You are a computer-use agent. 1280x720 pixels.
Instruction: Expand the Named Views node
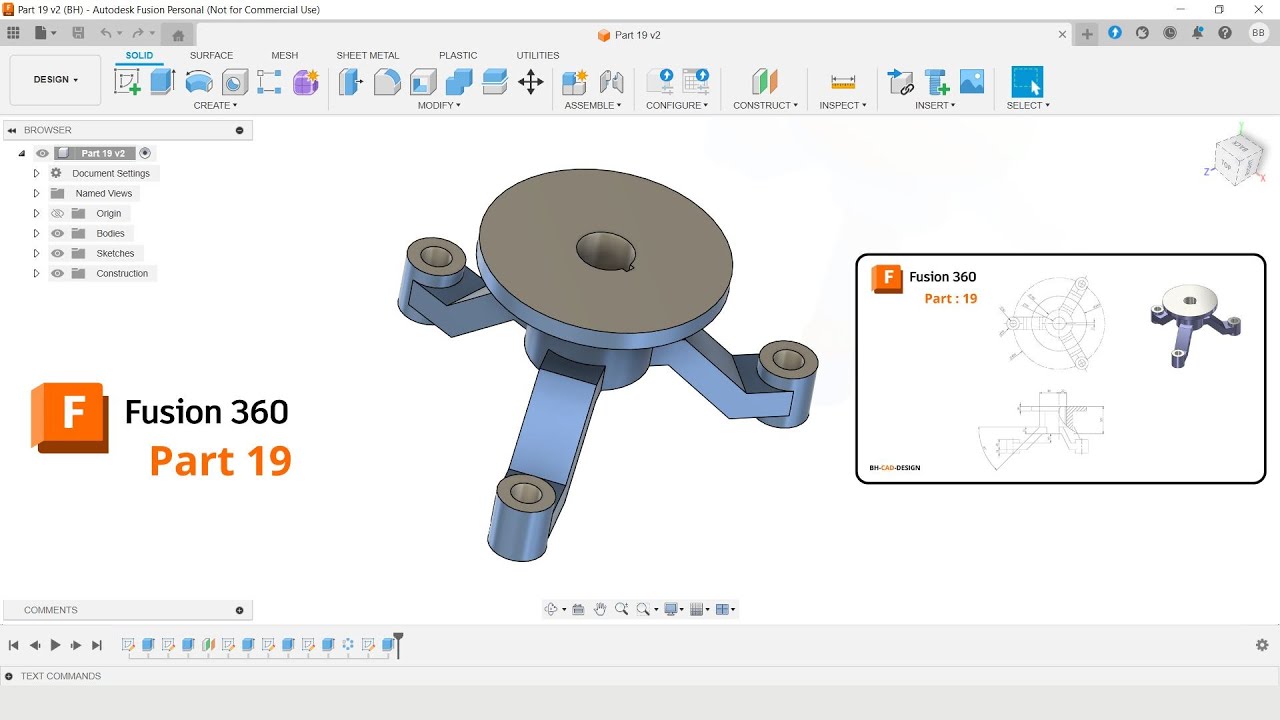[x=36, y=193]
